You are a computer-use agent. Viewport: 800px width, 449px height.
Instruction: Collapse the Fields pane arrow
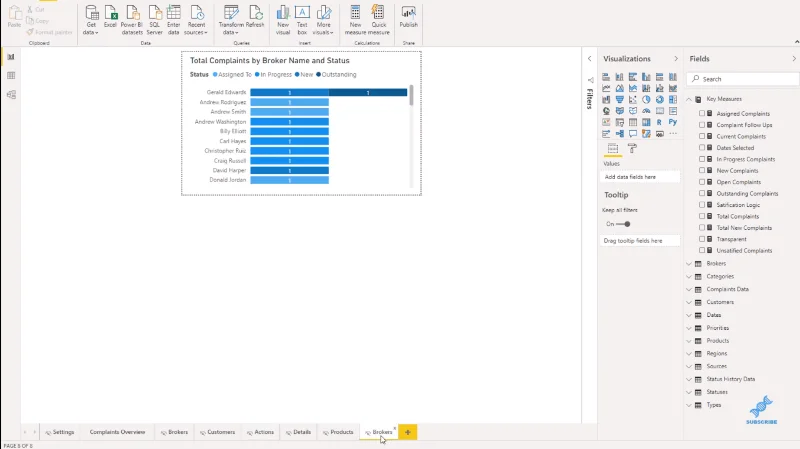(794, 59)
